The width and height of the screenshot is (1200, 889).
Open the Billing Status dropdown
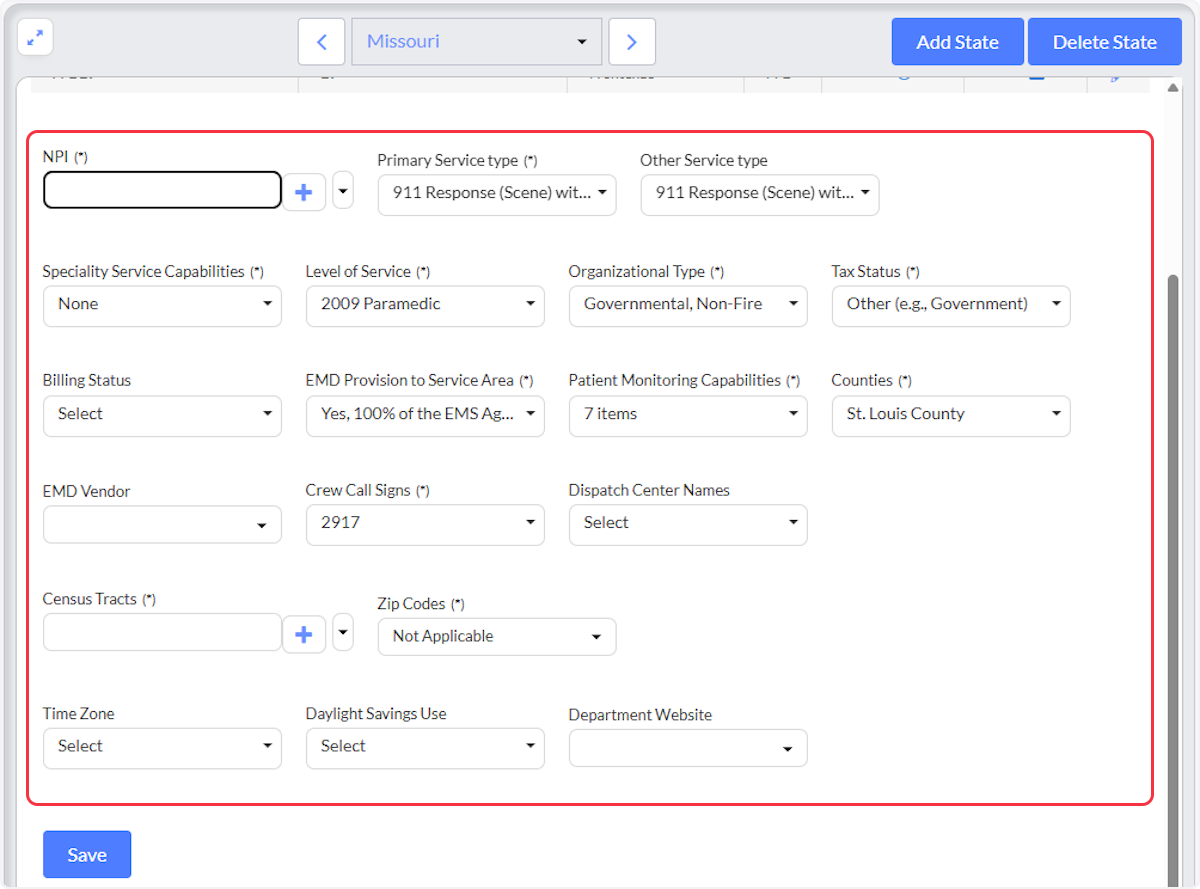(162, 415)
